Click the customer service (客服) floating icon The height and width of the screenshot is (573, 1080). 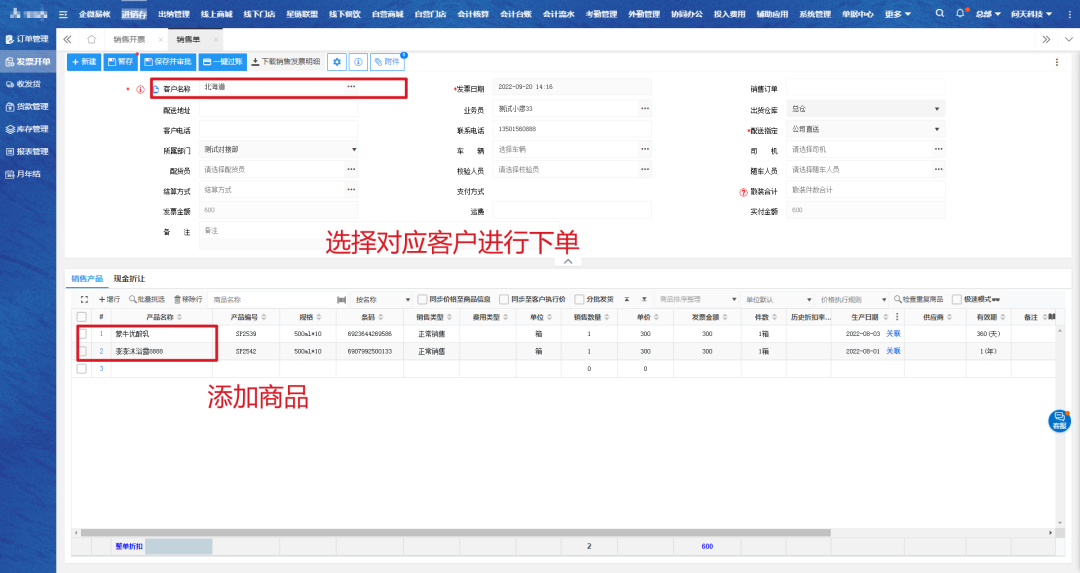click(1059, 421)
